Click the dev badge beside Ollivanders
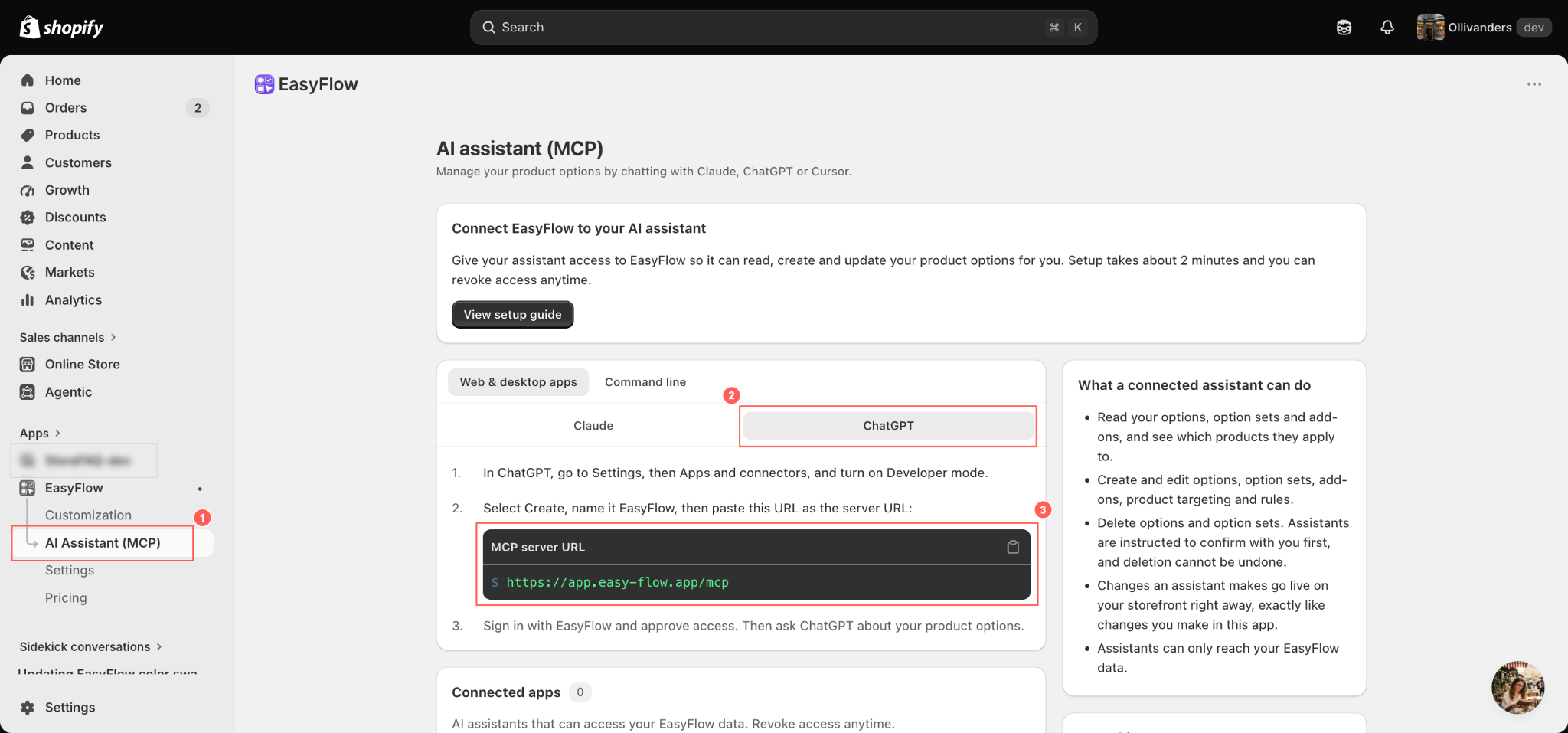Viewport: 1568px width, 733px height. click(1534, 28)
